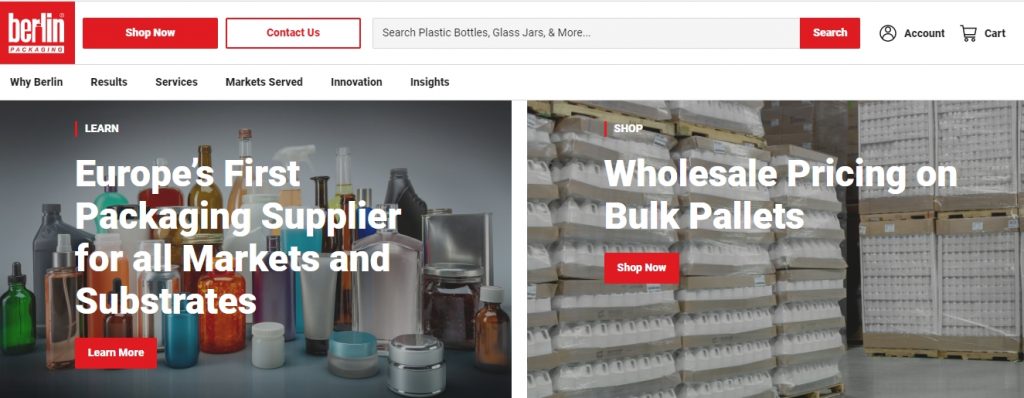1024x398 pixels.
Task: Open the Account user icon
Action: coord(888,33)
